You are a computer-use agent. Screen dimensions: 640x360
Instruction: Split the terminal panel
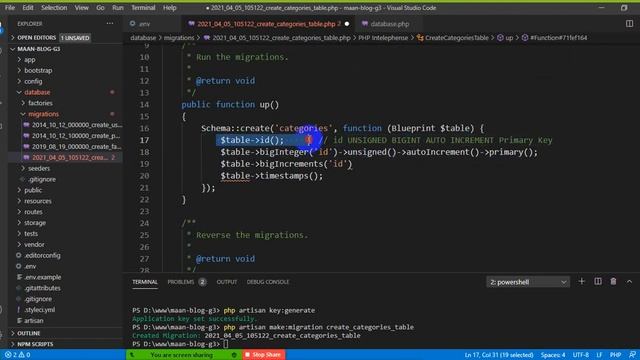point(598,282)
